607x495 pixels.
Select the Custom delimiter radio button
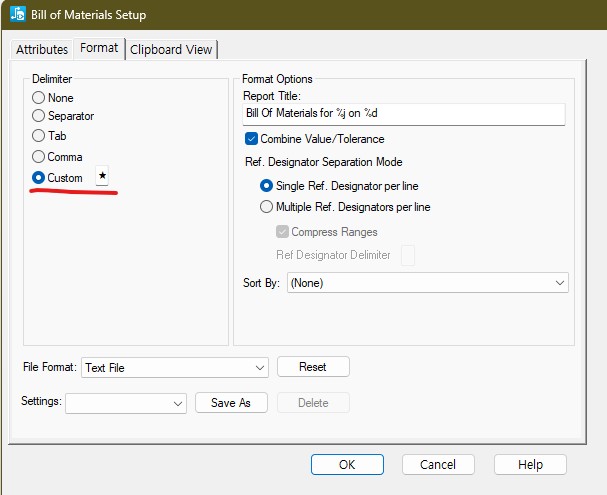[39, 177]
